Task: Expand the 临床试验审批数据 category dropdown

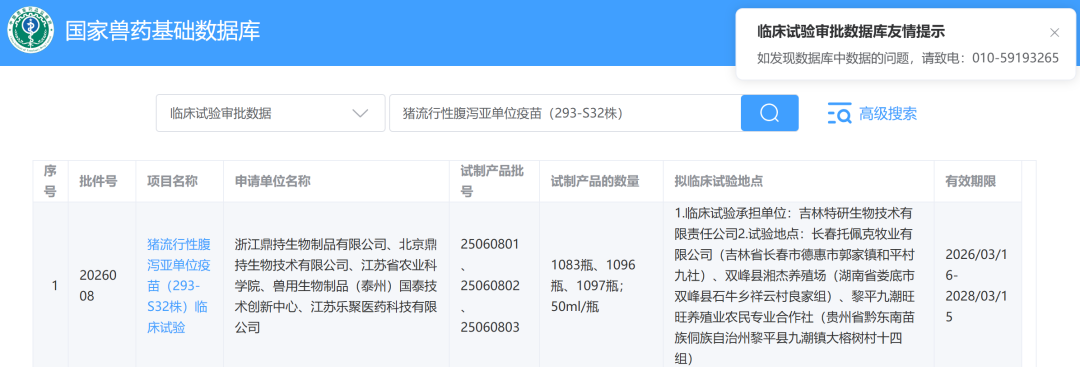Action: pyautogui.click(x=271, y=113)
